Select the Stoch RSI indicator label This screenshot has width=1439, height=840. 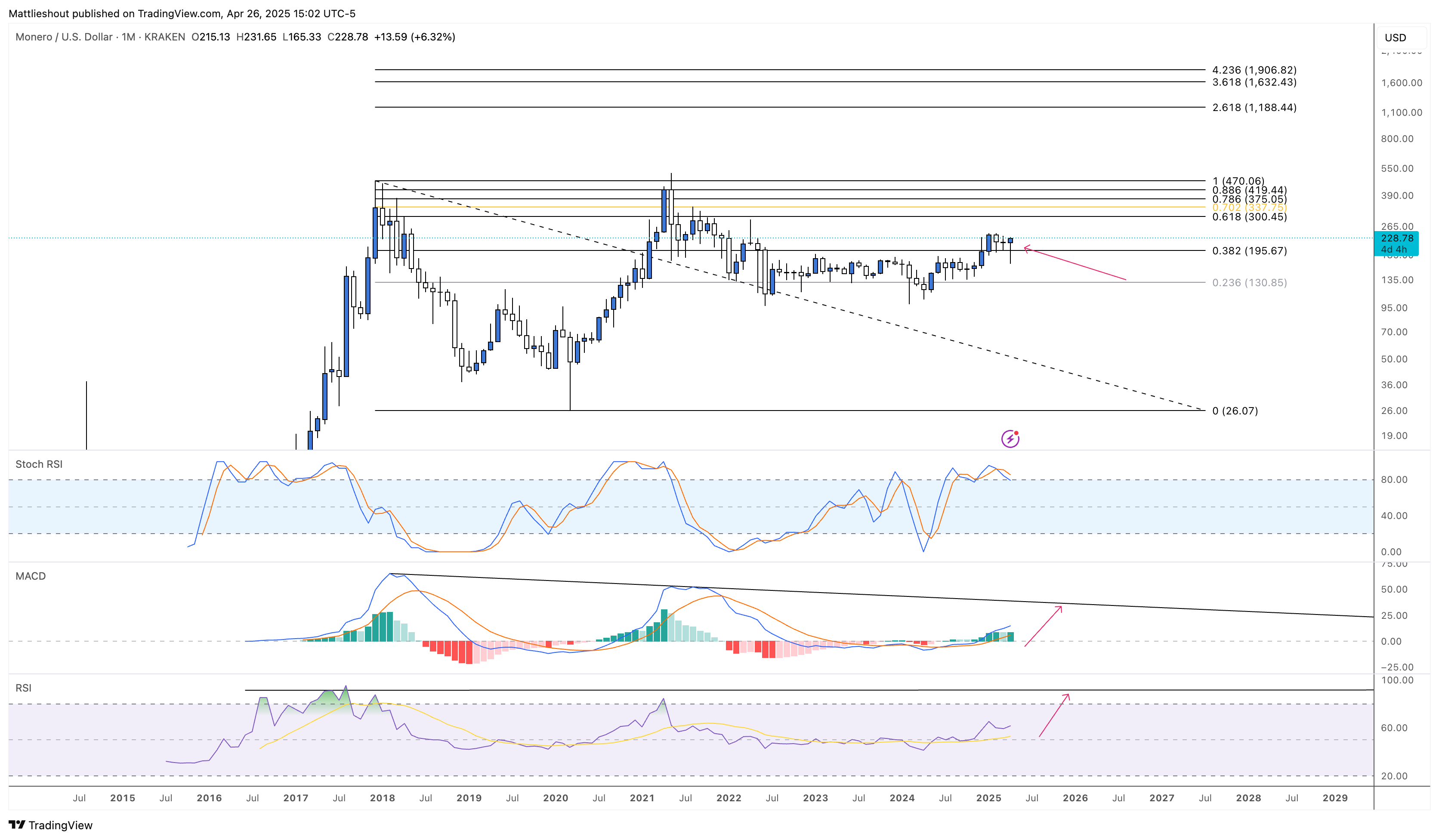(39, 464)
